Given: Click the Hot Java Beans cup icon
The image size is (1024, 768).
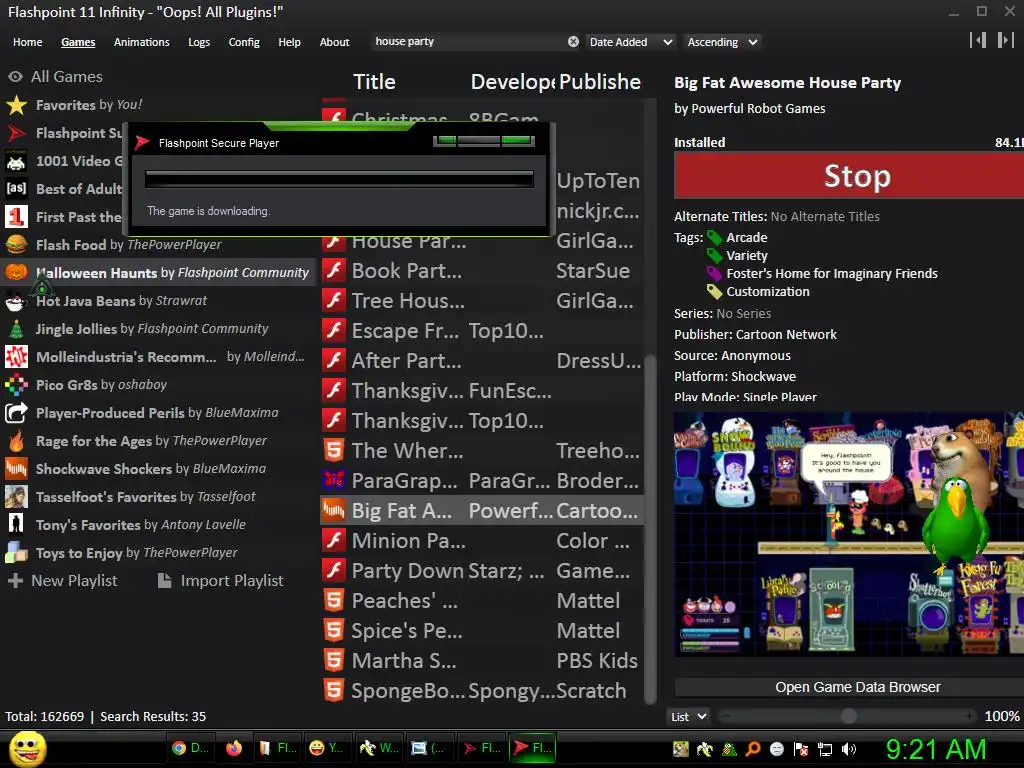Looking at the screenshot, I should pyautogui.click(x=16, y=300).
